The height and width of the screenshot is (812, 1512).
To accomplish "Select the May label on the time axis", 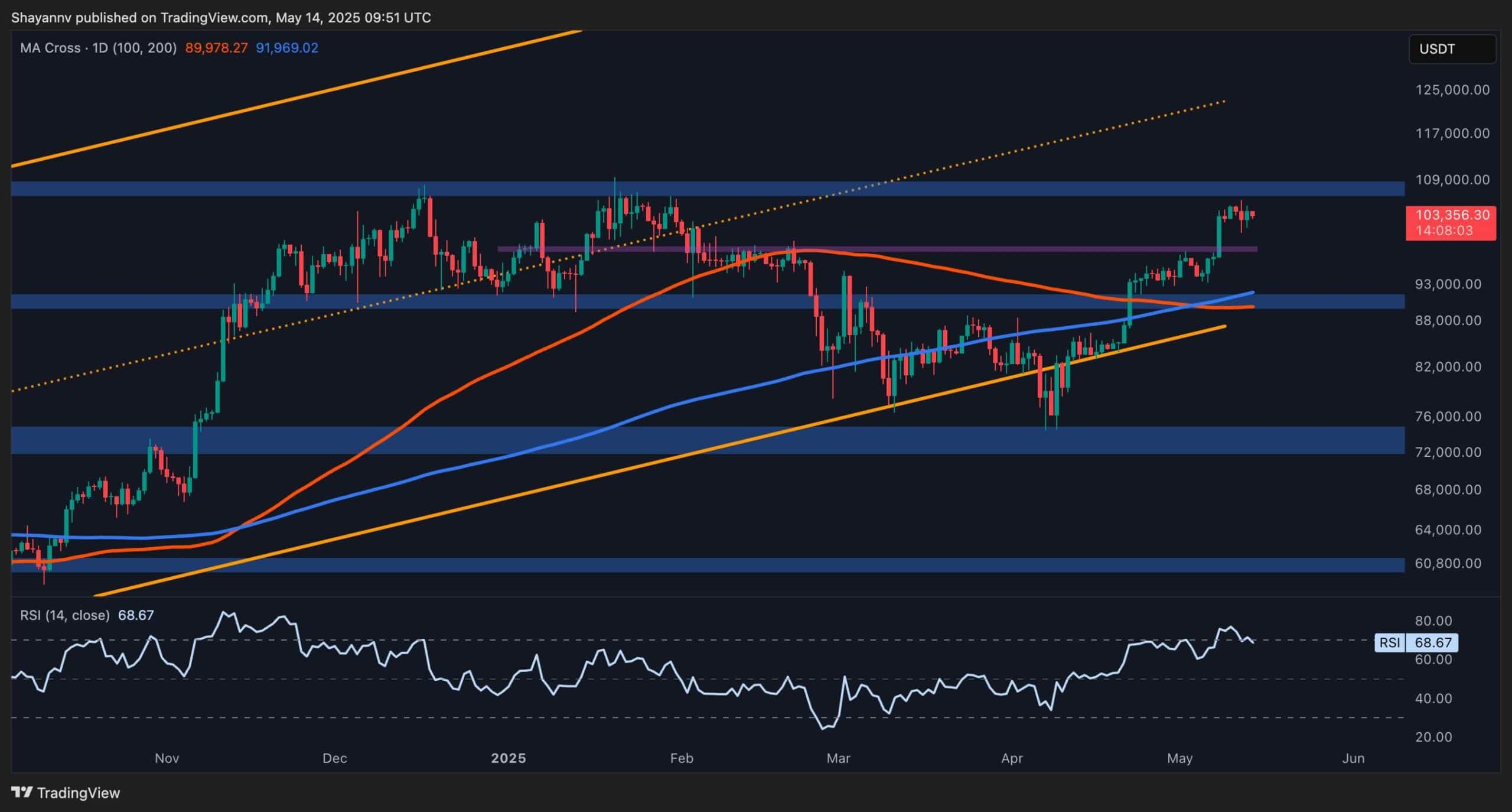I will (1182, 758).
